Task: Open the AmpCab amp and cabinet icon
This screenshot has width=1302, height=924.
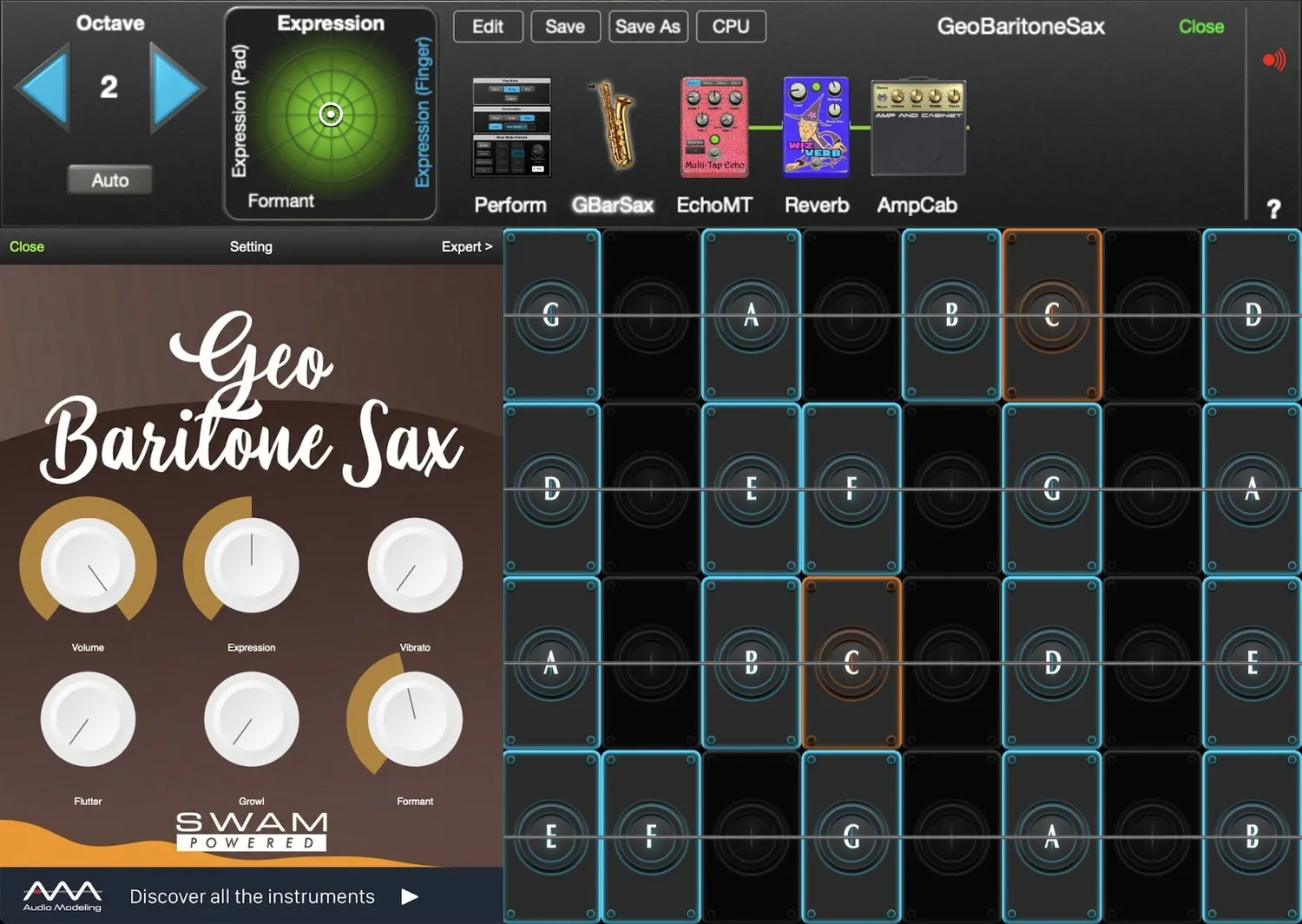Action: pos(918,128)
